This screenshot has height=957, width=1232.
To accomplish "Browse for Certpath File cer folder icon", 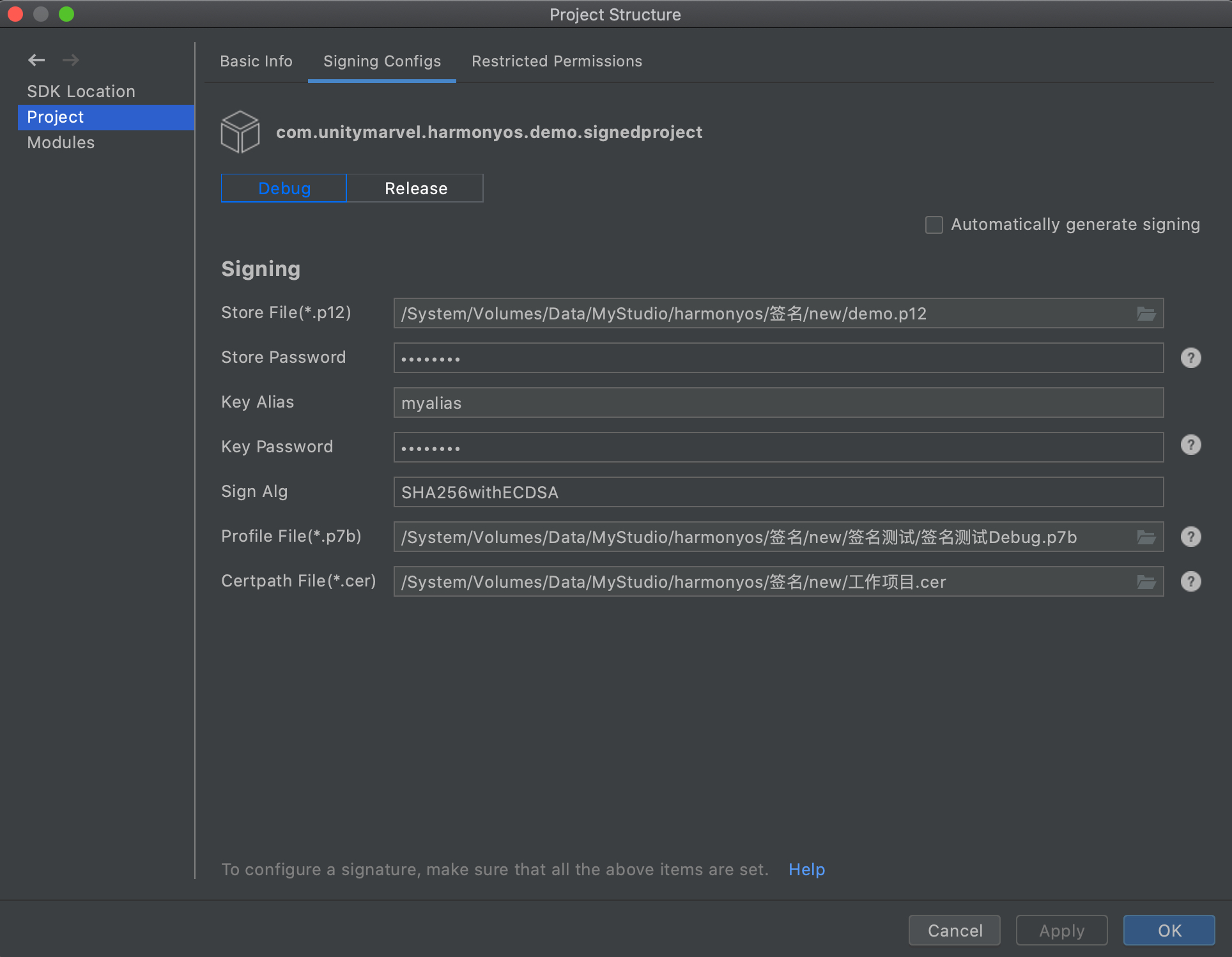I will coord(1146,582).
